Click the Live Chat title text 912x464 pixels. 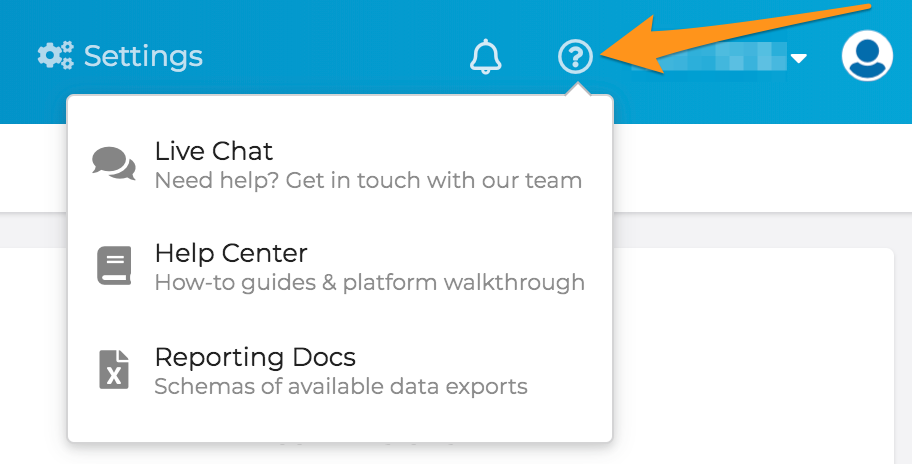click(213, 151)
